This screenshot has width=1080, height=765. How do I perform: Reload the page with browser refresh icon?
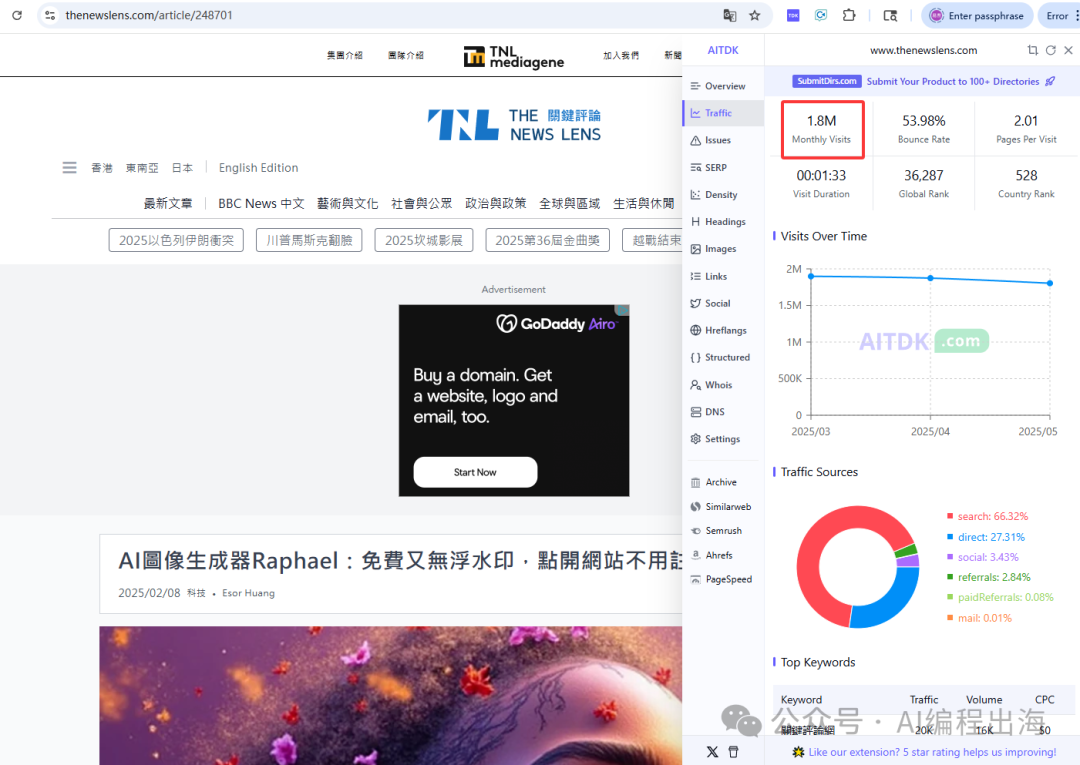[17, 15]
